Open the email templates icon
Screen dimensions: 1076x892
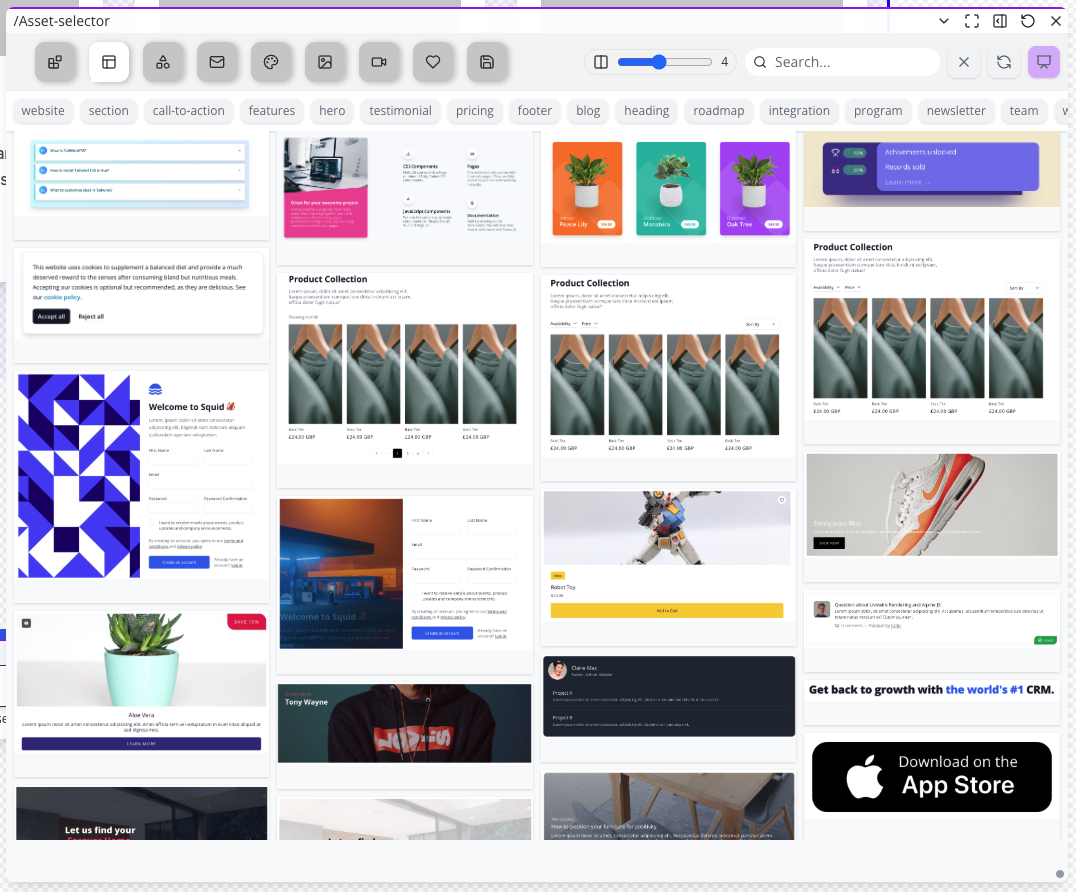coord(217,62)
